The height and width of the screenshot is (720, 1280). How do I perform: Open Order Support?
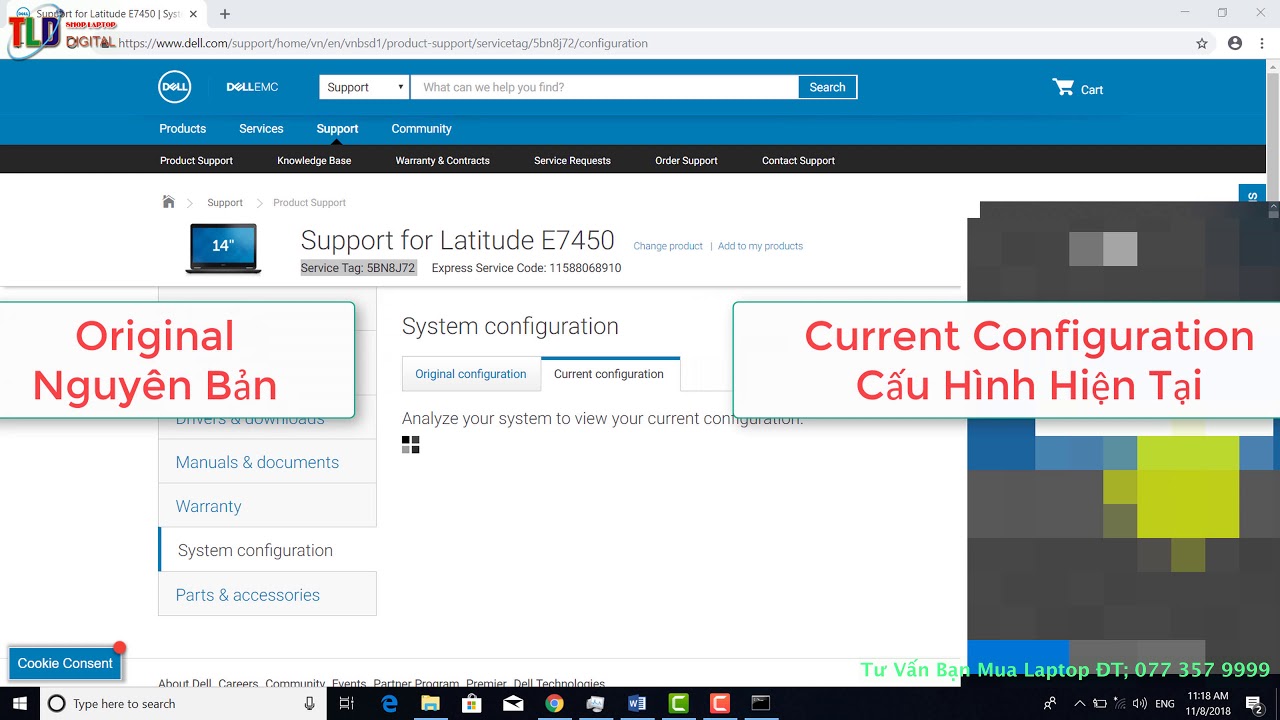point(686,160)
